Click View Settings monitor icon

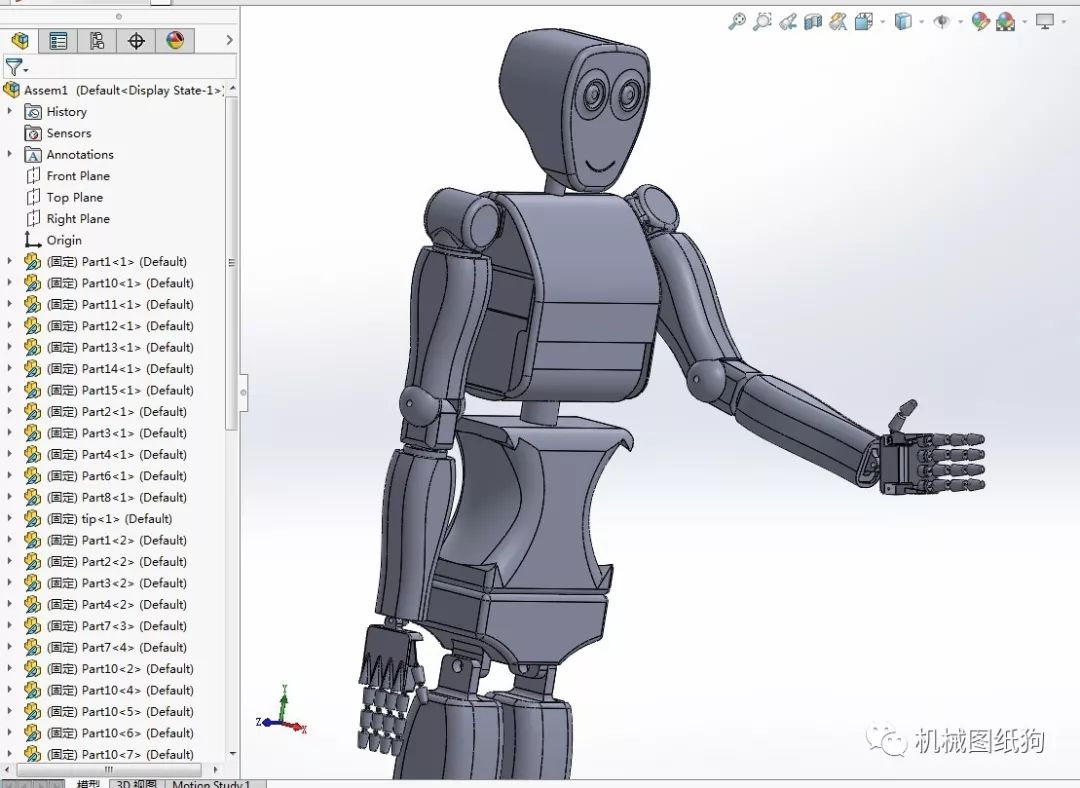[x=1045, y=22]
